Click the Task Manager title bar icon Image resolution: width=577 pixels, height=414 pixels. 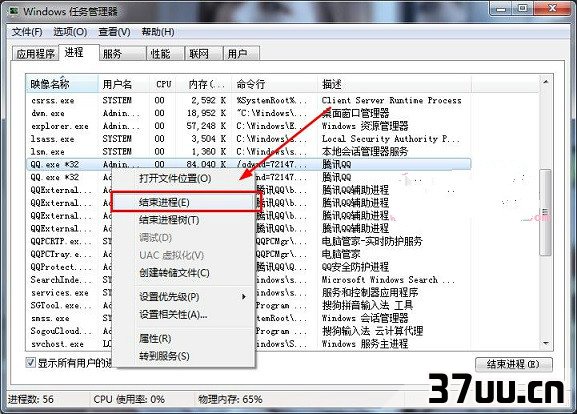tap(14, 11)
